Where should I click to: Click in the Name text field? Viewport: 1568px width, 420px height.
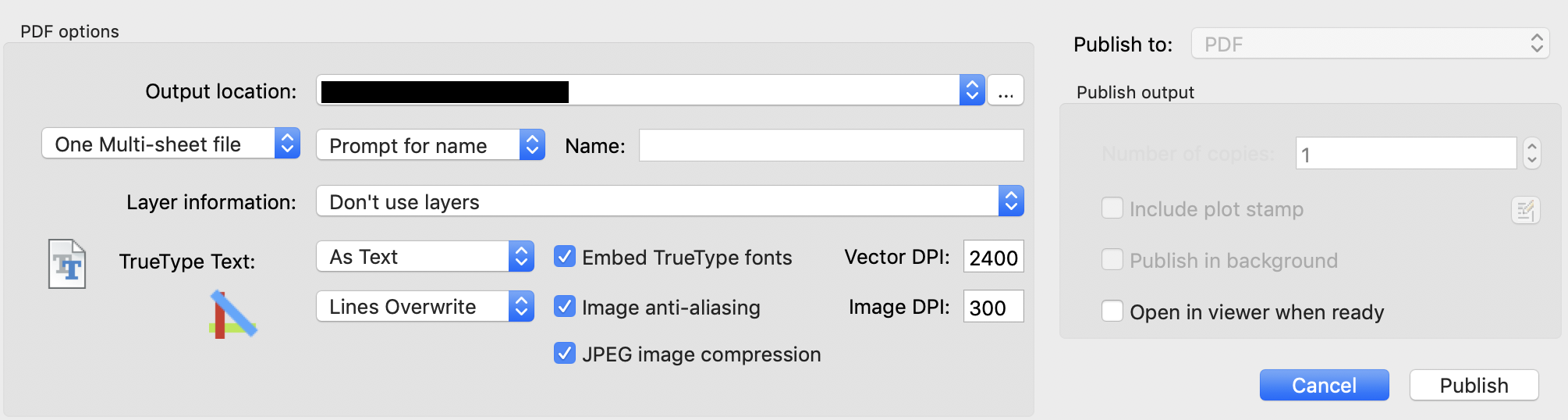click(x=831, y=145)
